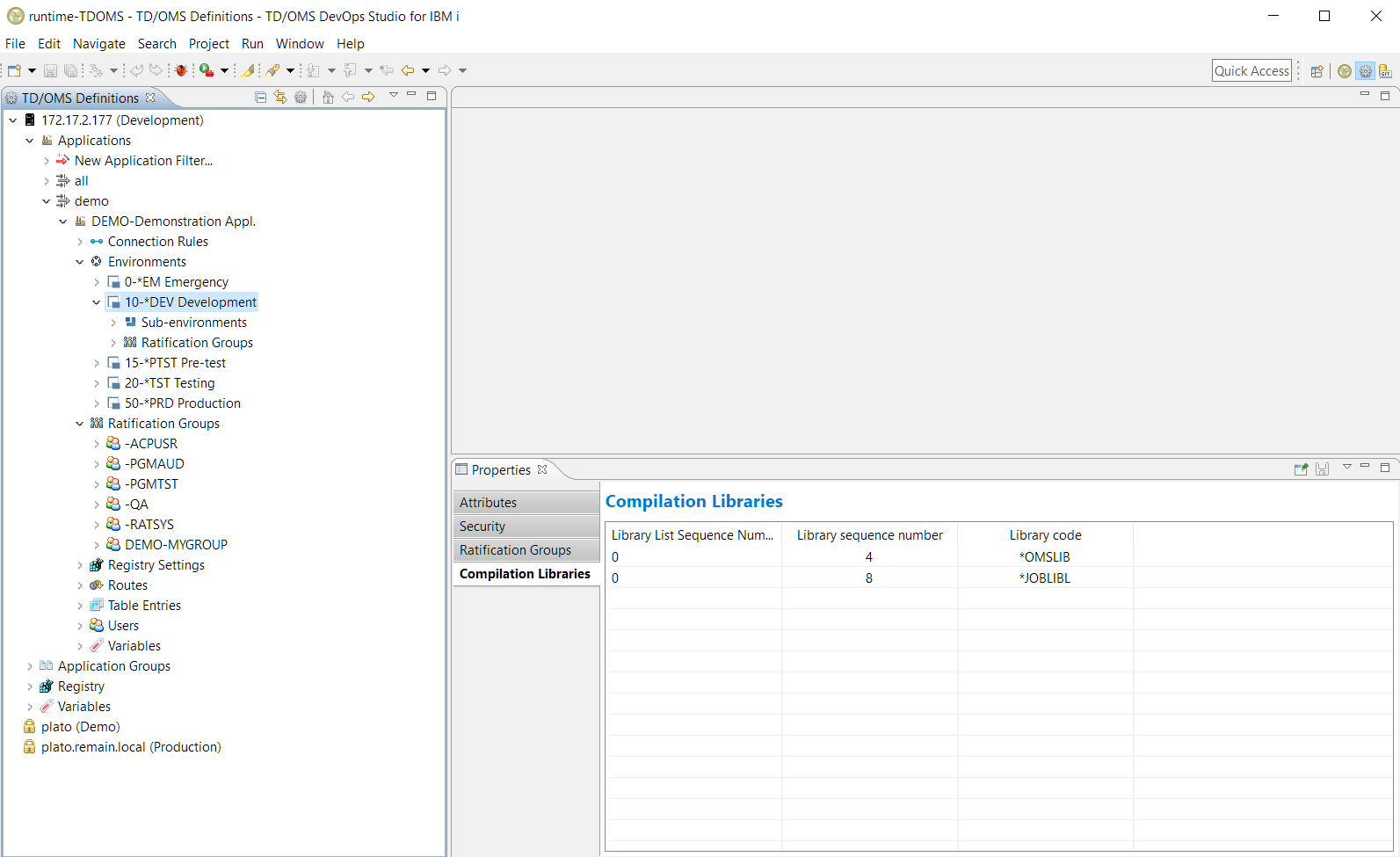Collapse all nodes in TD/OMS Definitions

pos(261,98)
